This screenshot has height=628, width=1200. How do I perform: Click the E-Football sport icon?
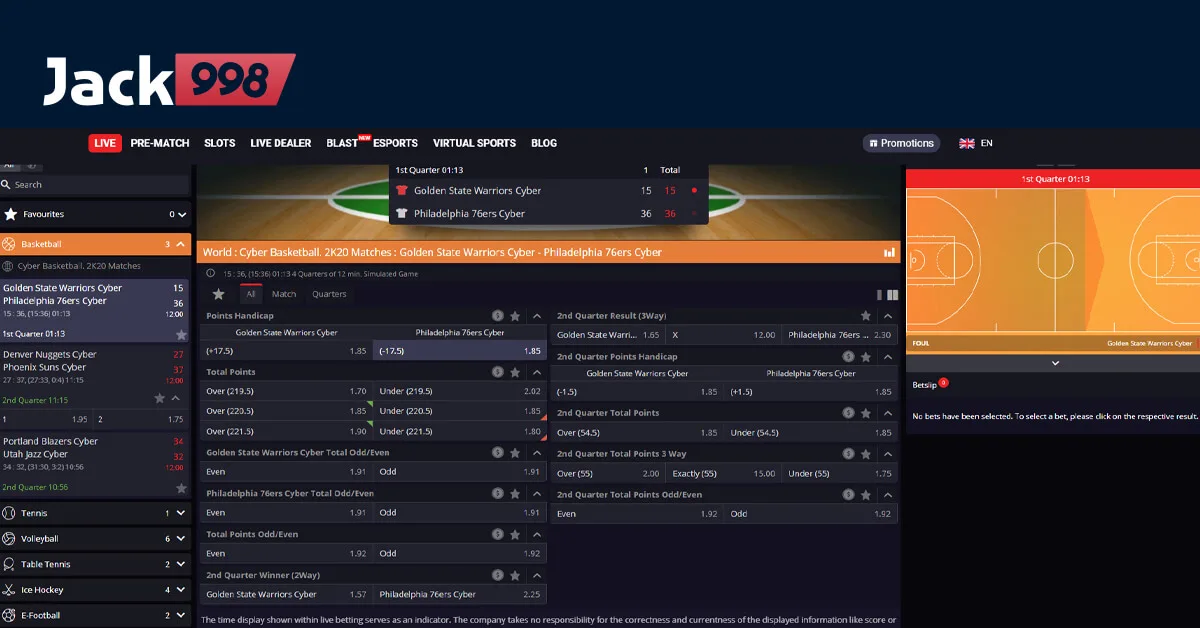pos(9,615)
